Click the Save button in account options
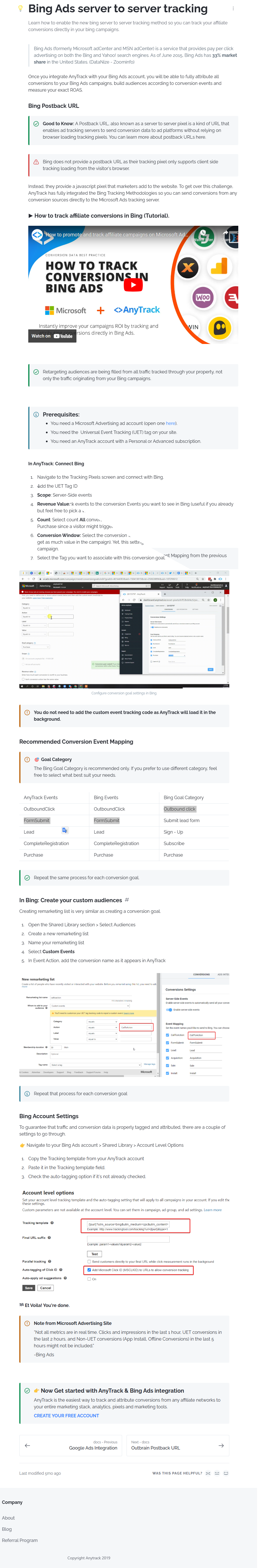 coord(29,1288)
